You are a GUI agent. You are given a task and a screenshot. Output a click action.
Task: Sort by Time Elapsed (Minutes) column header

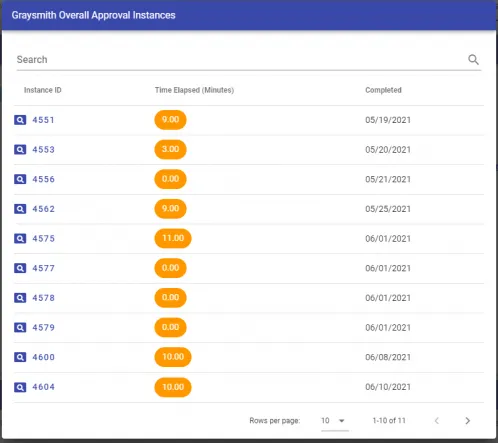(194, 90)
